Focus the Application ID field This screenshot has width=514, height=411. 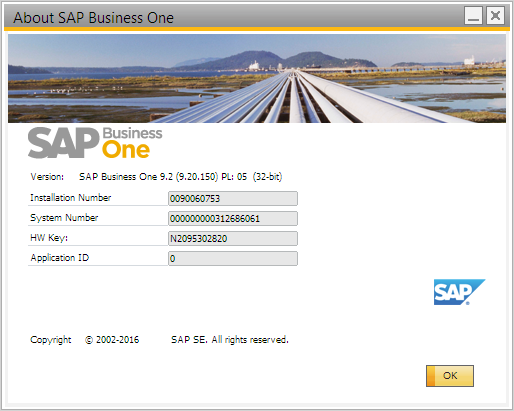click(233, 259)
